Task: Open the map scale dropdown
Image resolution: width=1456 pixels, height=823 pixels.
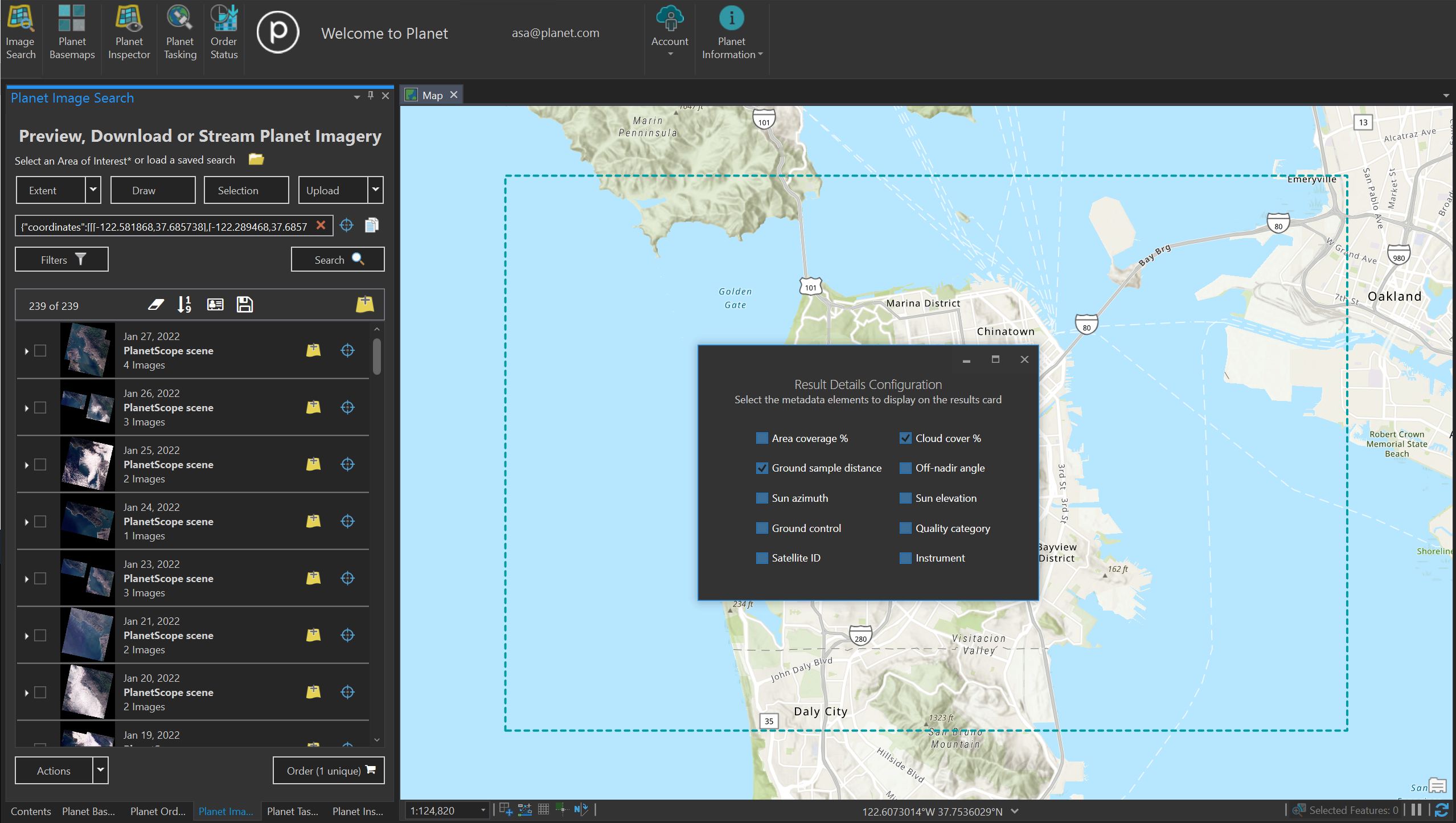Action: click(483, 810)
